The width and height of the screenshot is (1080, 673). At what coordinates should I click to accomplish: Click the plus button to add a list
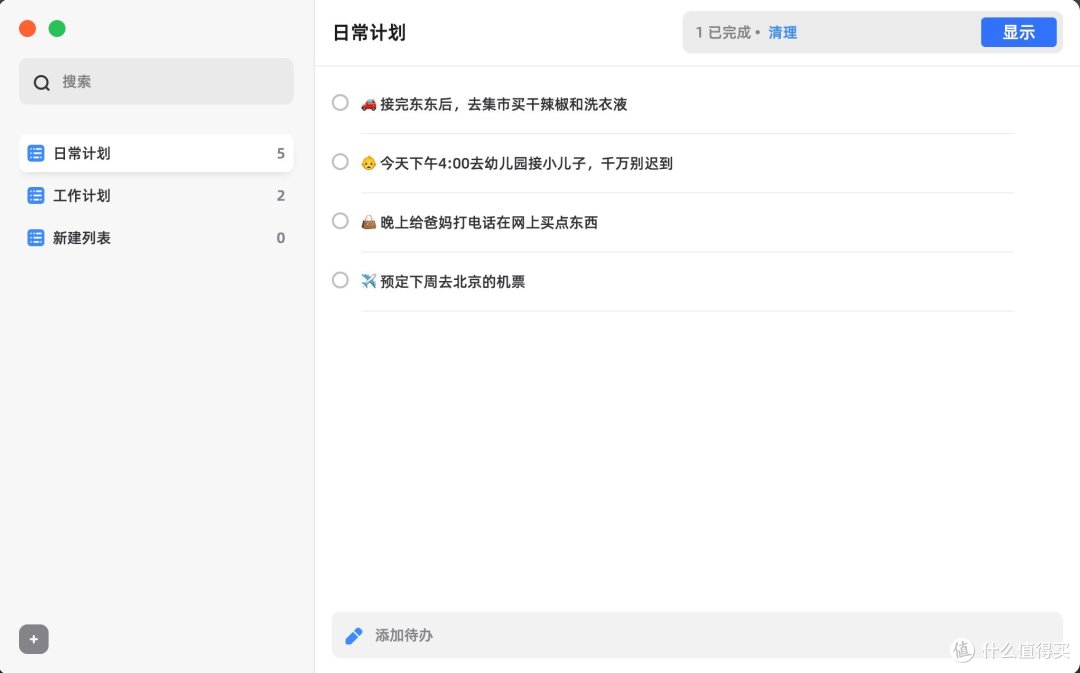tap(34, 639)
